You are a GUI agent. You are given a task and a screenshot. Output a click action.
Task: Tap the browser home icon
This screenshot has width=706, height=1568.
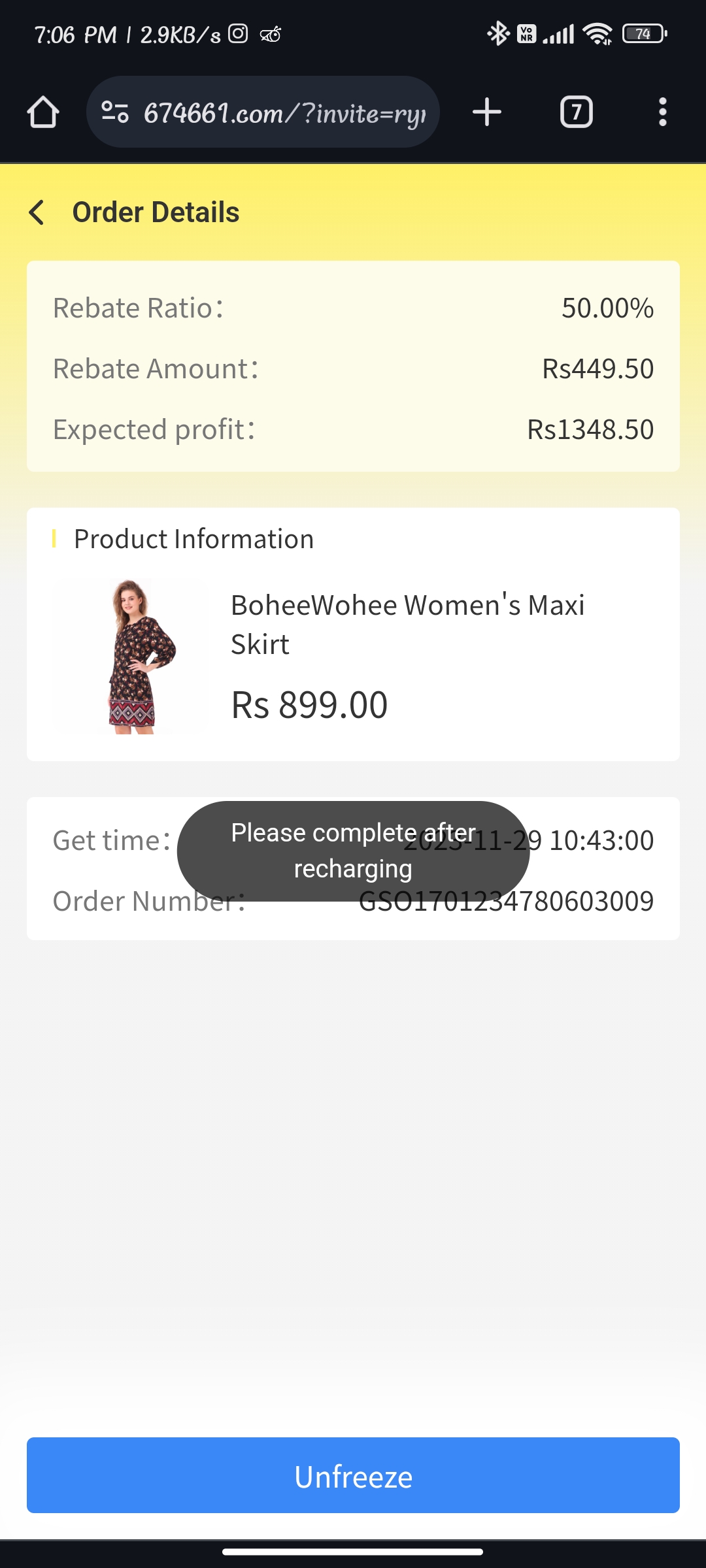(43, 112)
